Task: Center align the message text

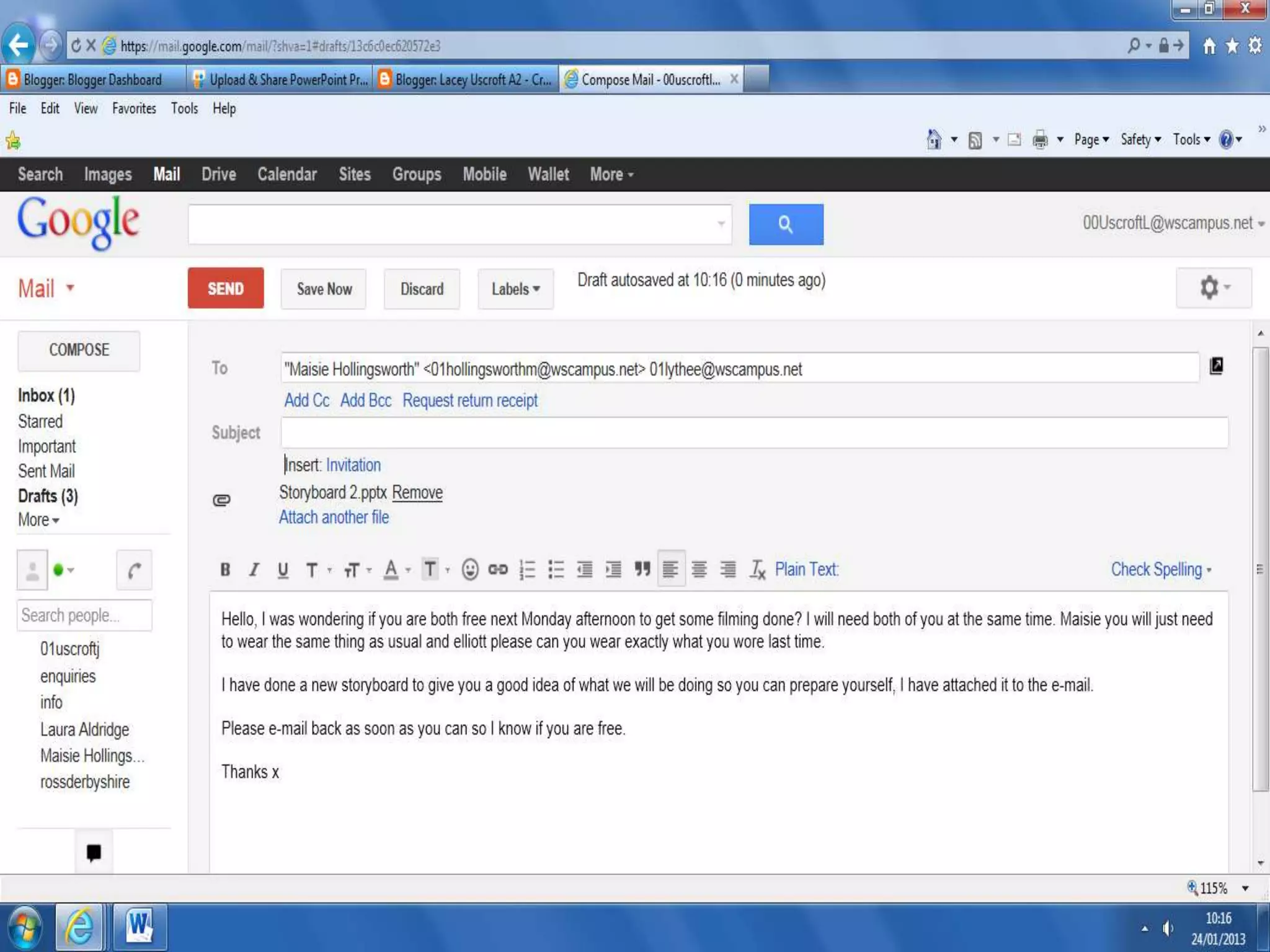Action: point(699,570)
